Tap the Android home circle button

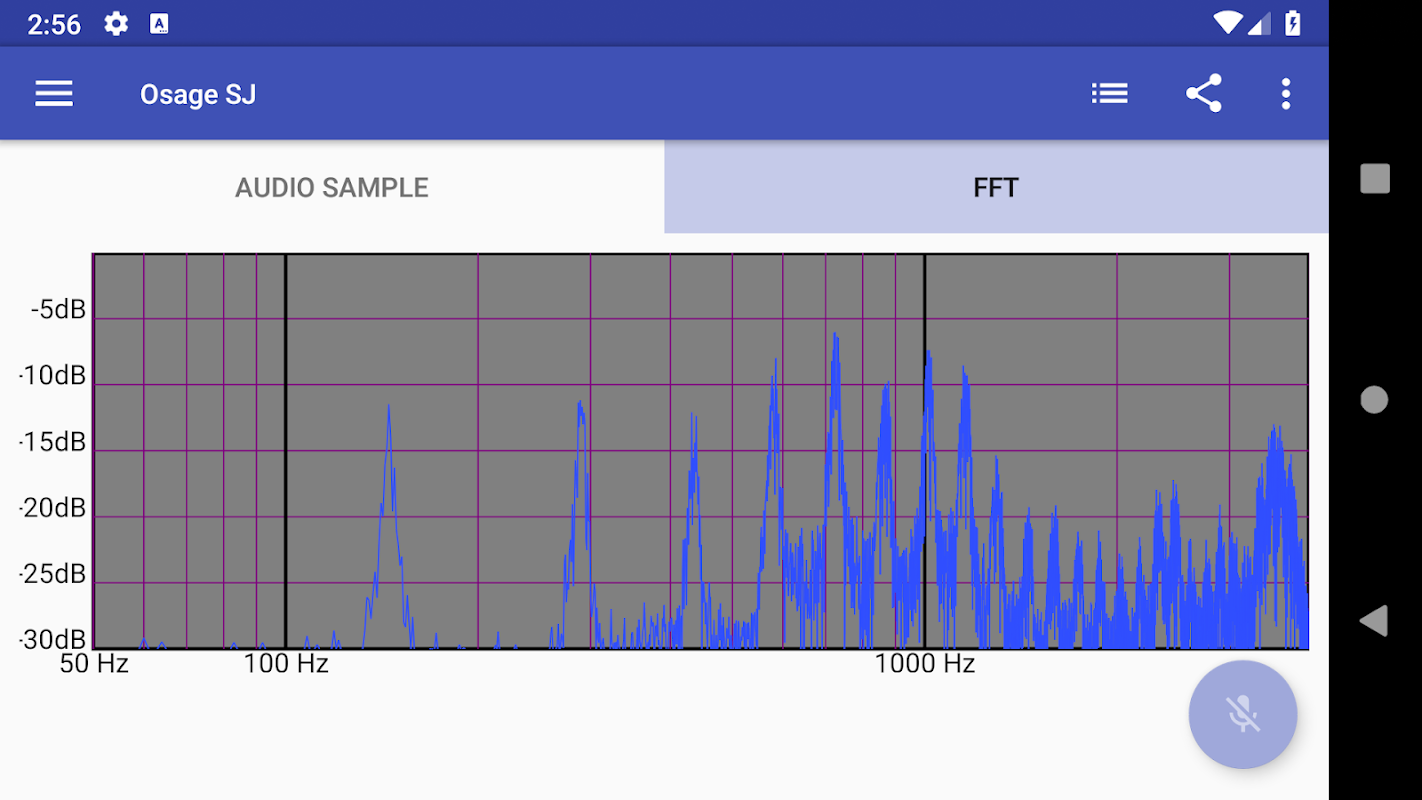coord(1374,400)
